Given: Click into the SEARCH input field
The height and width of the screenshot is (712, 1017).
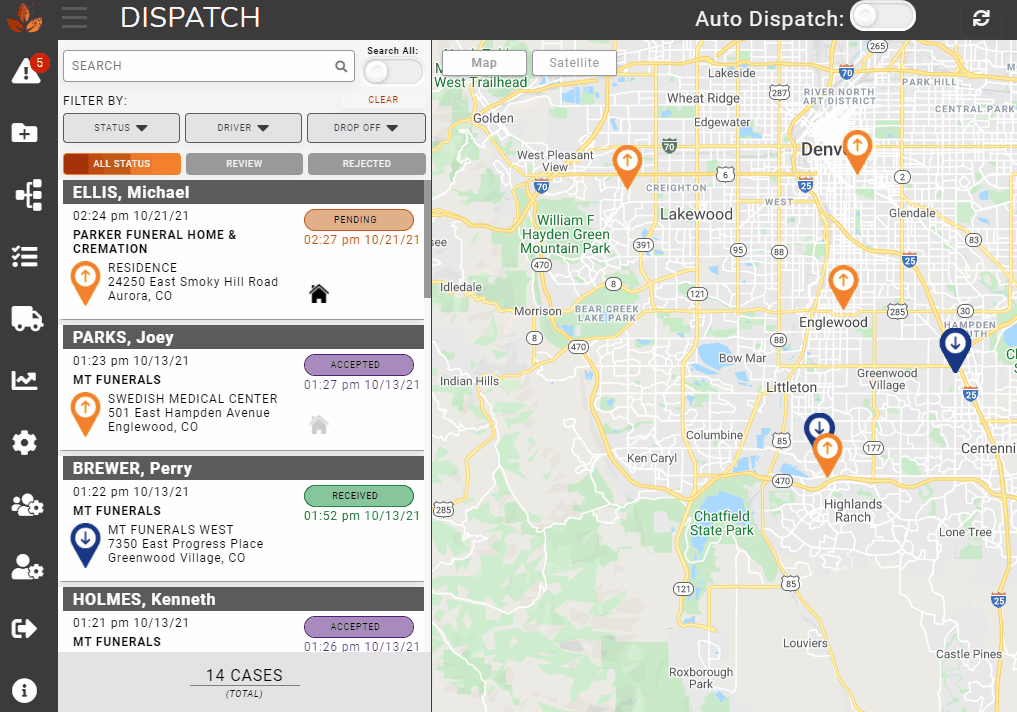Looking at the screenshot, I should pos(200,66).
